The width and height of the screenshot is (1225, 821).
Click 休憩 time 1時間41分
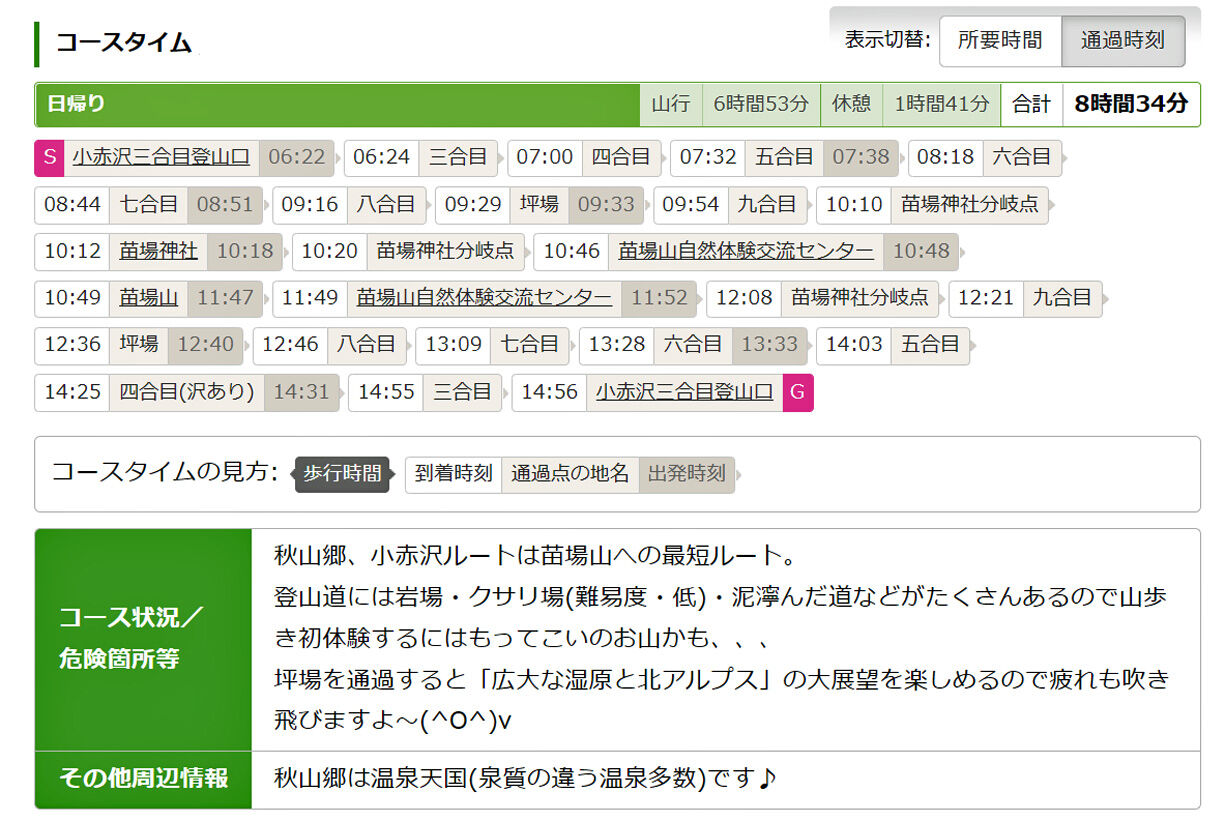coord(941,104)
